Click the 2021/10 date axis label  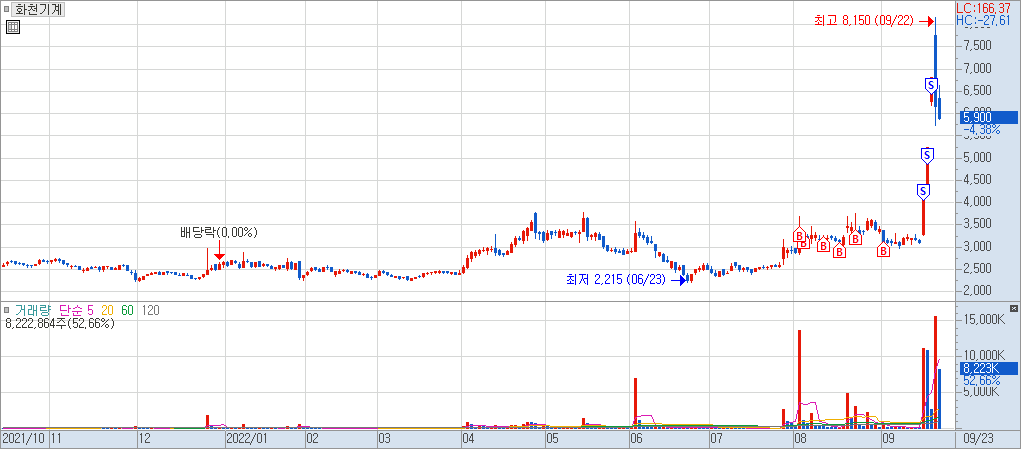pos(23,439)
